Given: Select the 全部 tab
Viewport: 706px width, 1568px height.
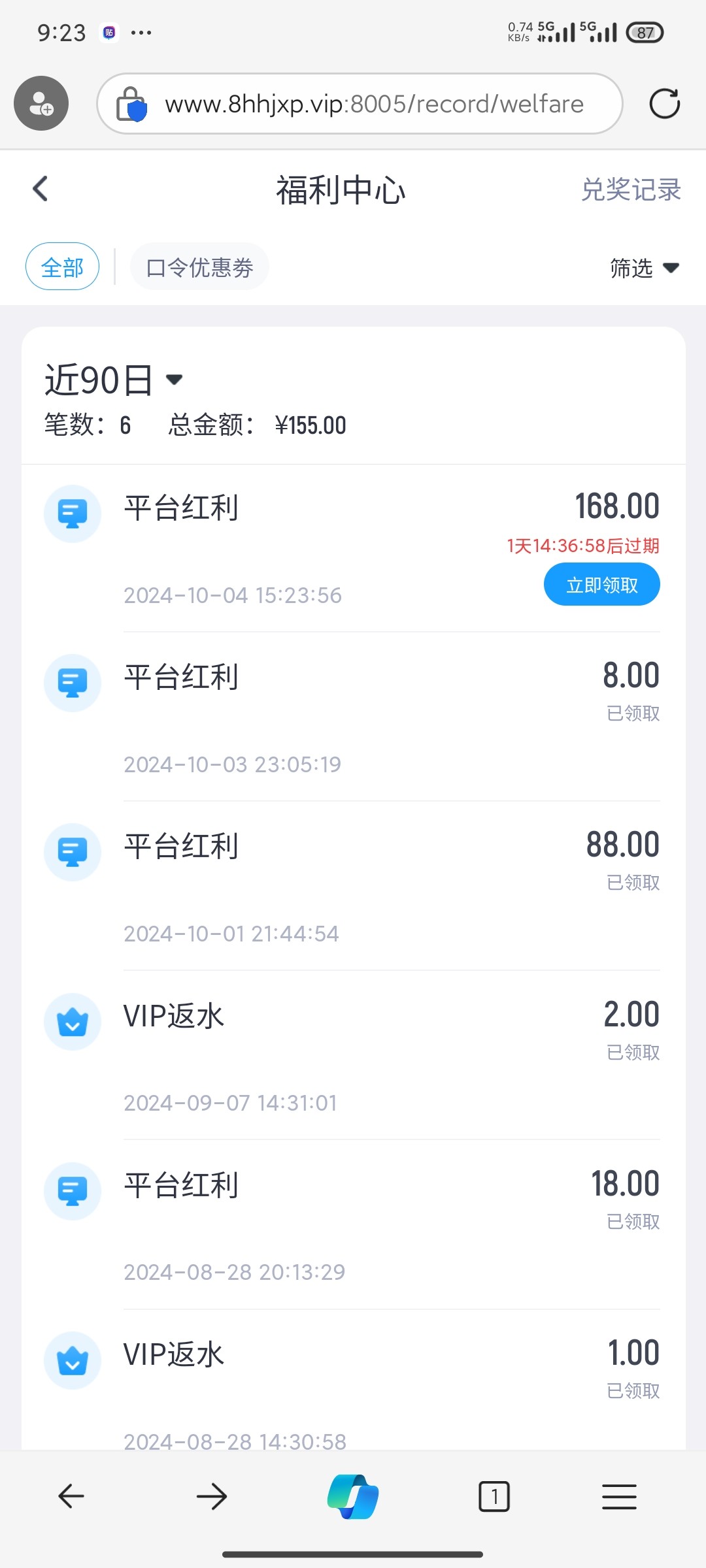Looking at the screenshot, I should tap(62, 267).
